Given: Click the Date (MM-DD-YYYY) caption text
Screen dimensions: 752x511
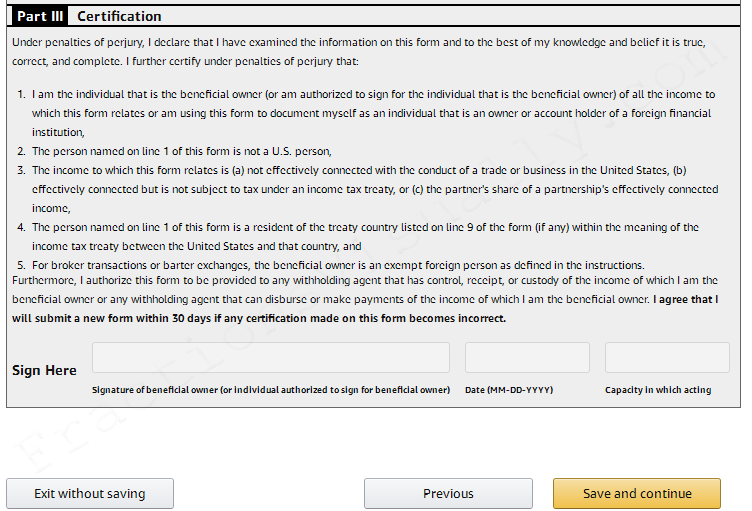Looking at the screenshot, I should click(509, 390).
